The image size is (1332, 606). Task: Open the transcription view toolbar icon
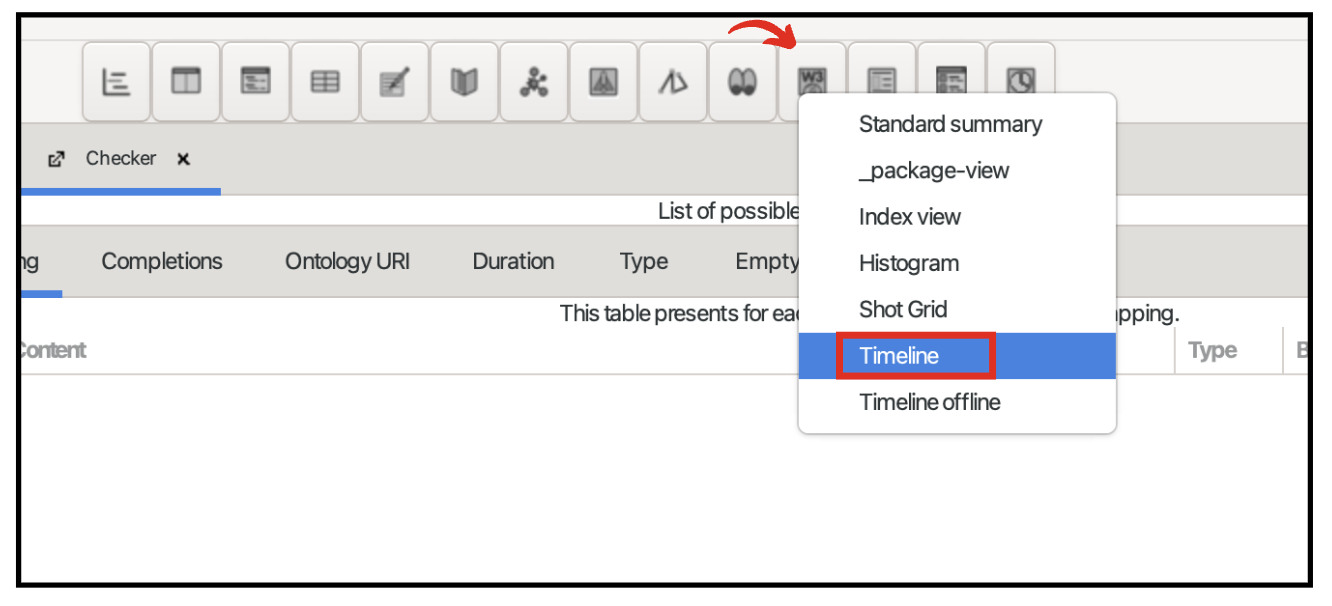(x=256, y=81)
